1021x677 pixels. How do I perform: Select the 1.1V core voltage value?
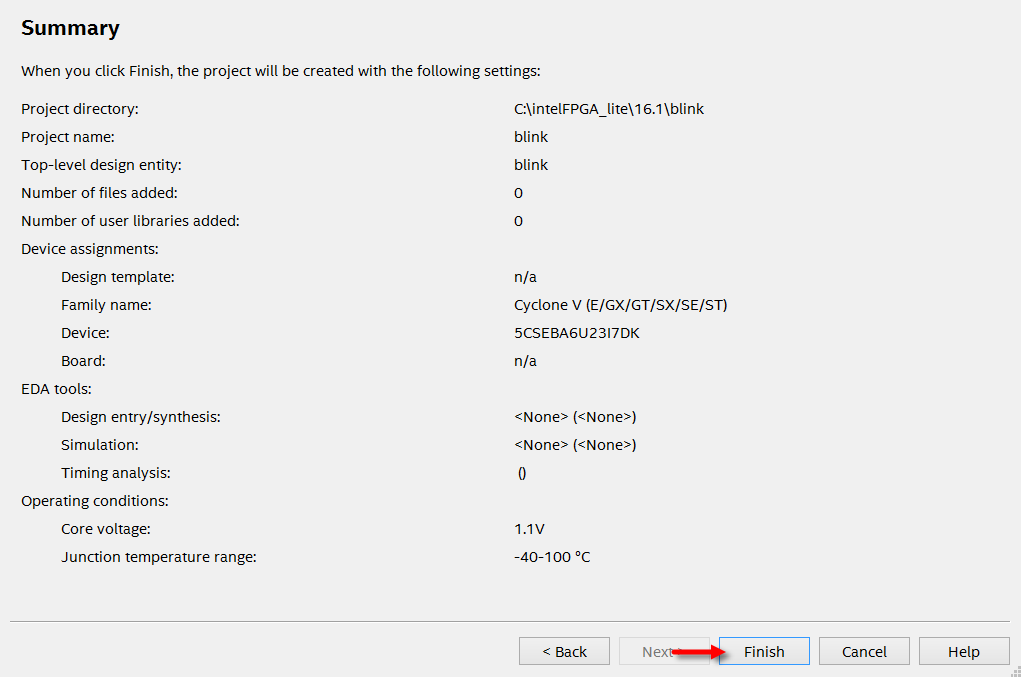[x=529, y=528]
